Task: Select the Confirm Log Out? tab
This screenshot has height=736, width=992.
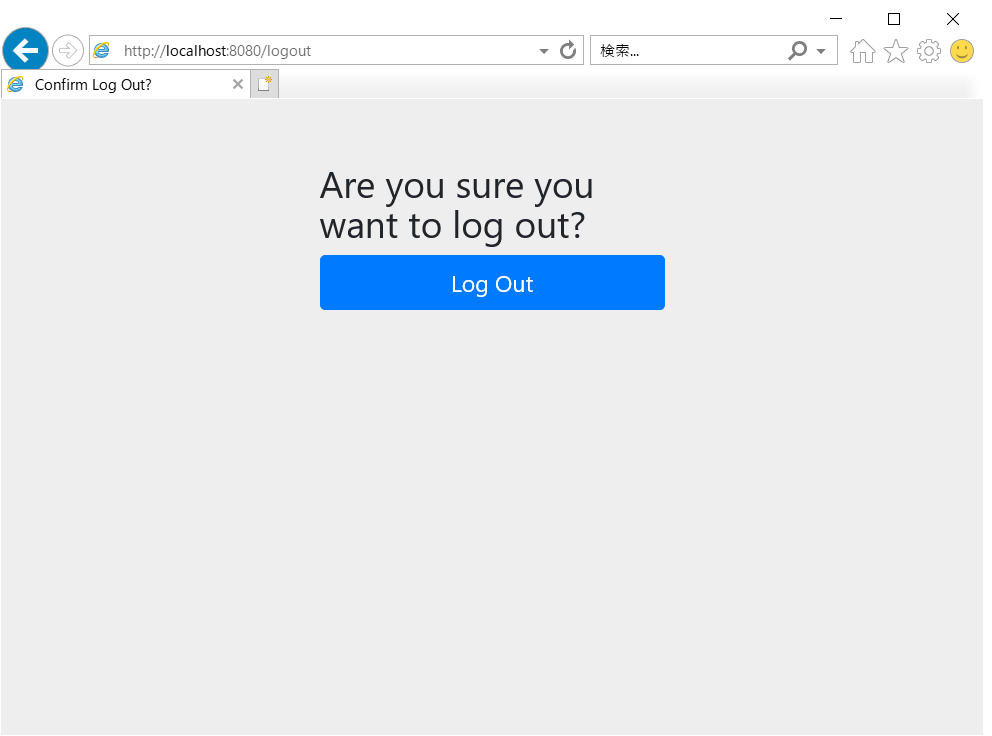Action: 125,84
